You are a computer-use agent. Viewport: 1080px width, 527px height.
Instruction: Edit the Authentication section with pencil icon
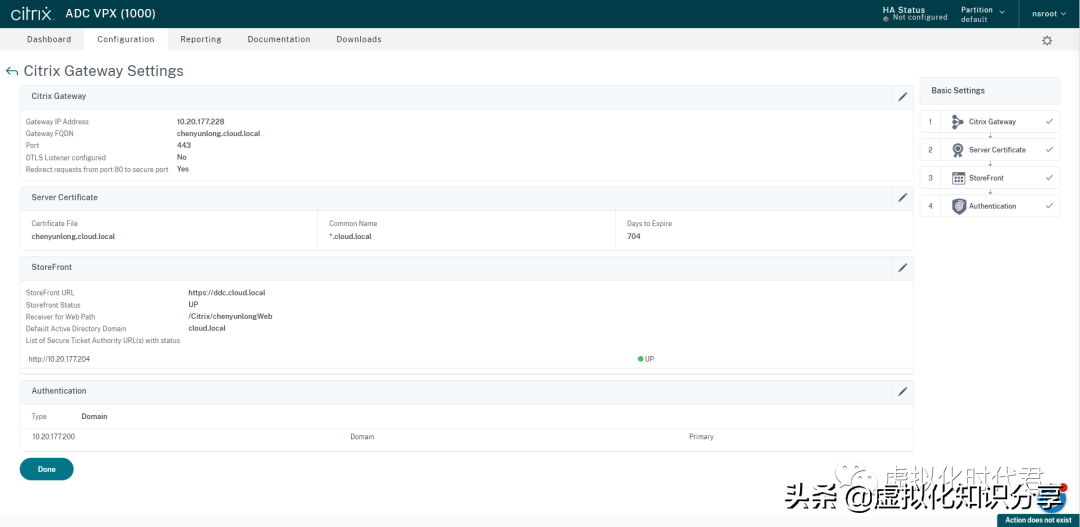[x=902, y=391]
